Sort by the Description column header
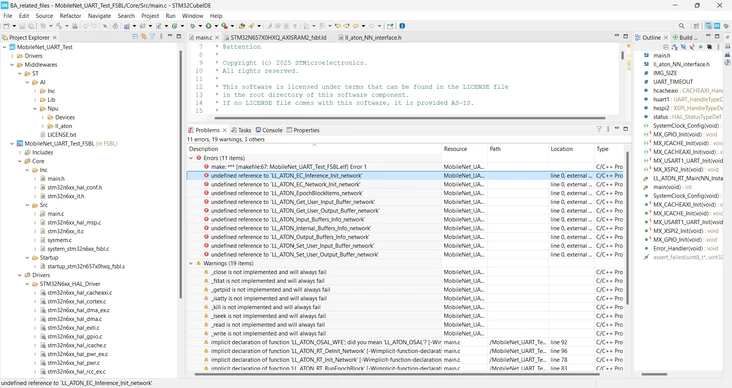This screenshot has height=388, width=732. pyautogui.click(x=314, y=149)
